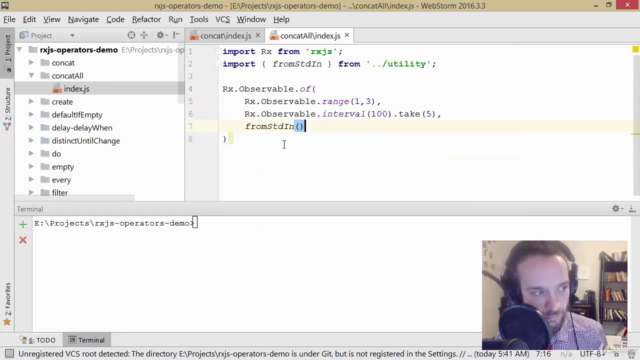Open the Window menu

251,19
